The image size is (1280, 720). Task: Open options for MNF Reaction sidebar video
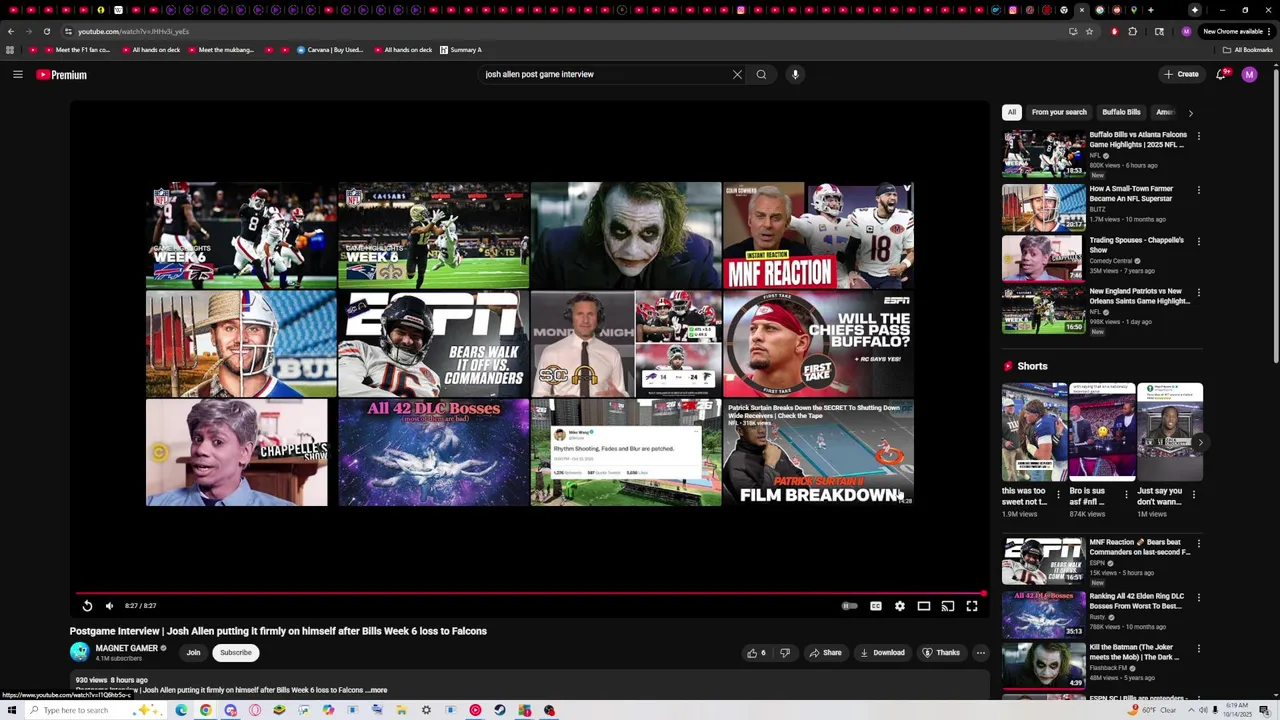(x=1198, y=544)
